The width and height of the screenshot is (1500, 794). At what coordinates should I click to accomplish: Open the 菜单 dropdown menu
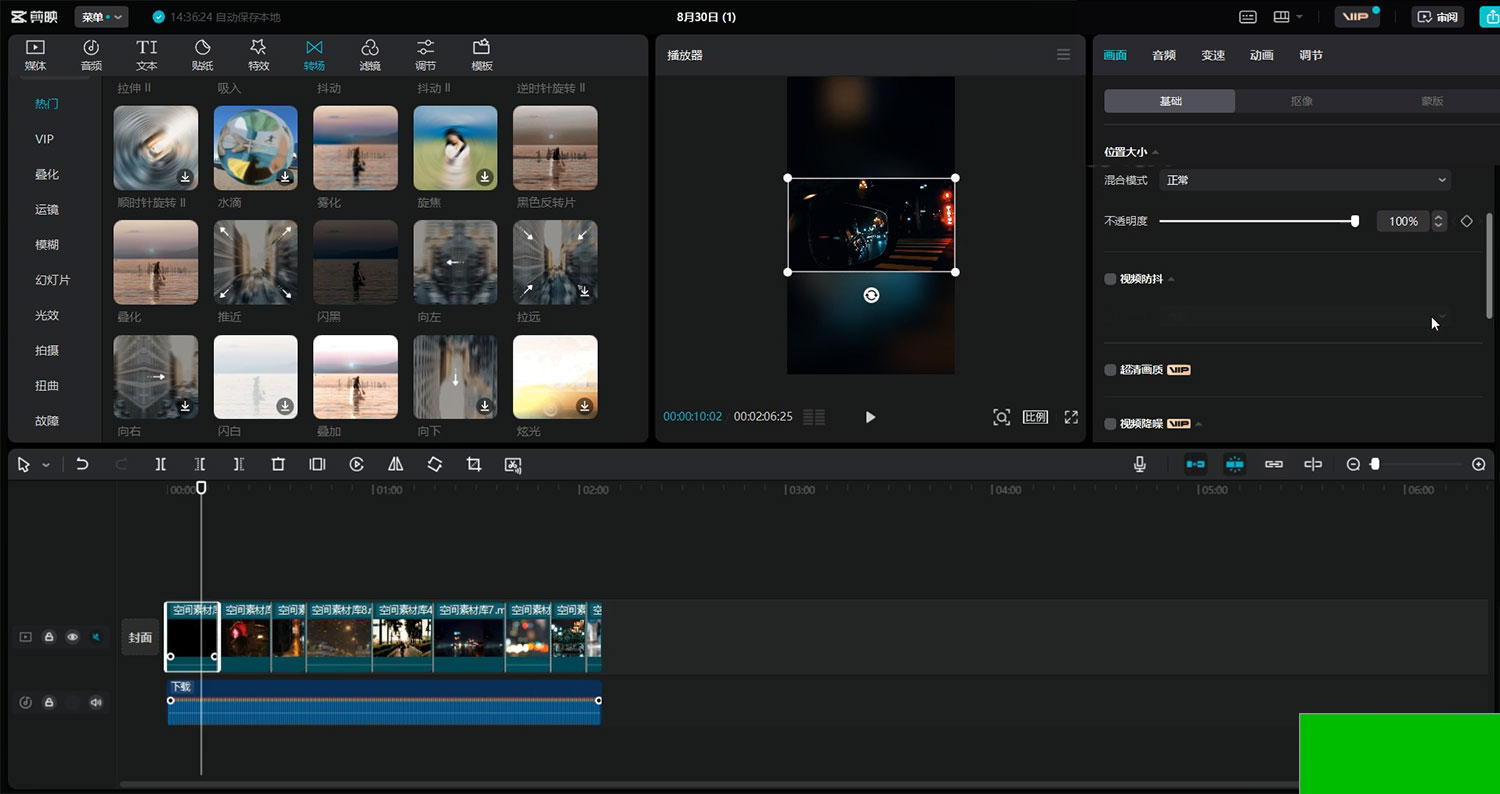point(102,17)
